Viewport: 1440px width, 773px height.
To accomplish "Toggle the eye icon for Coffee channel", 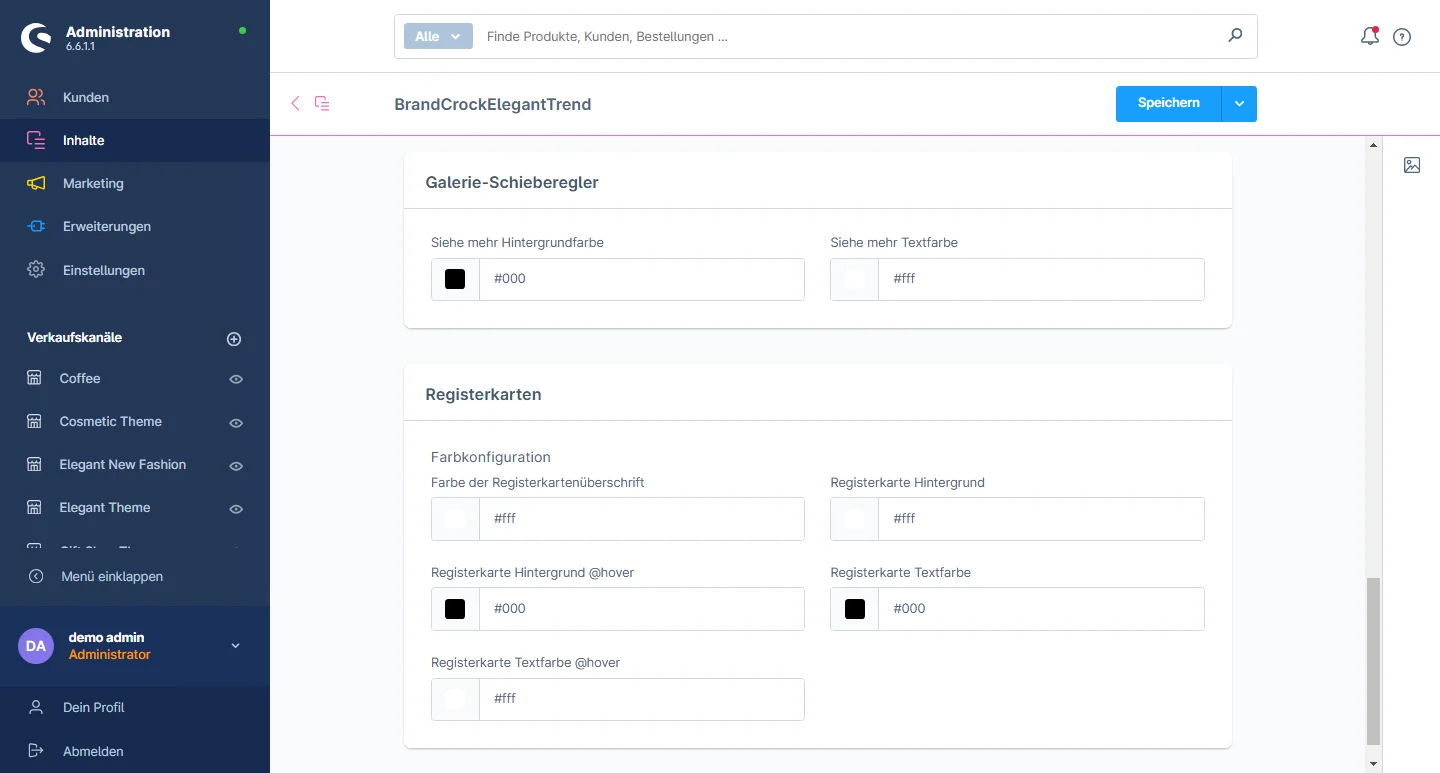I will [236, 379].
